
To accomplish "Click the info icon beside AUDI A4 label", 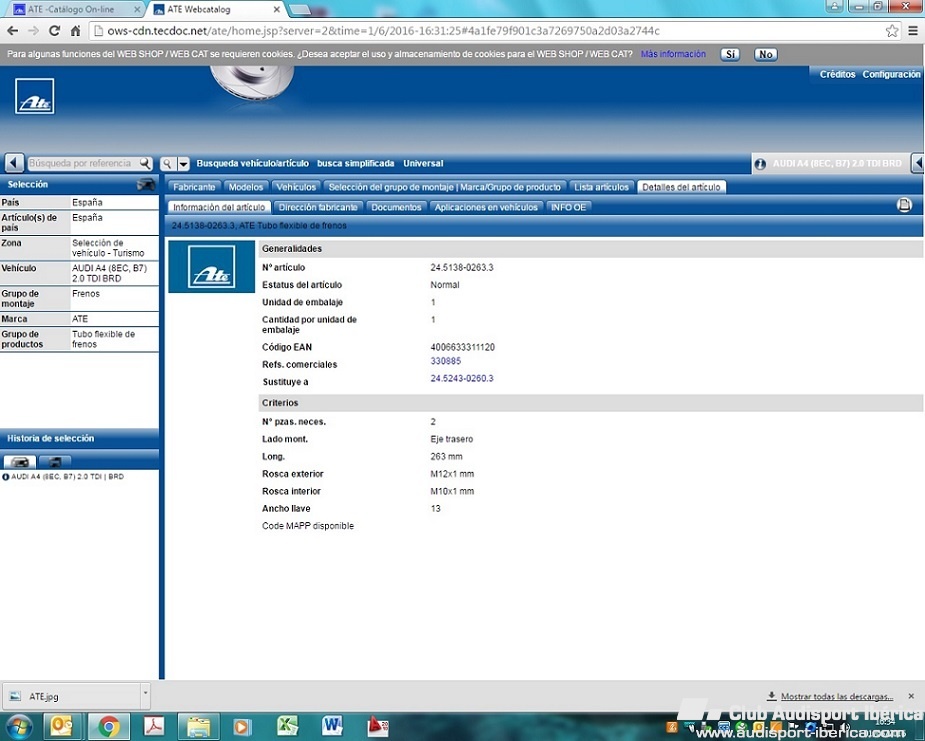I will point(760,164).
